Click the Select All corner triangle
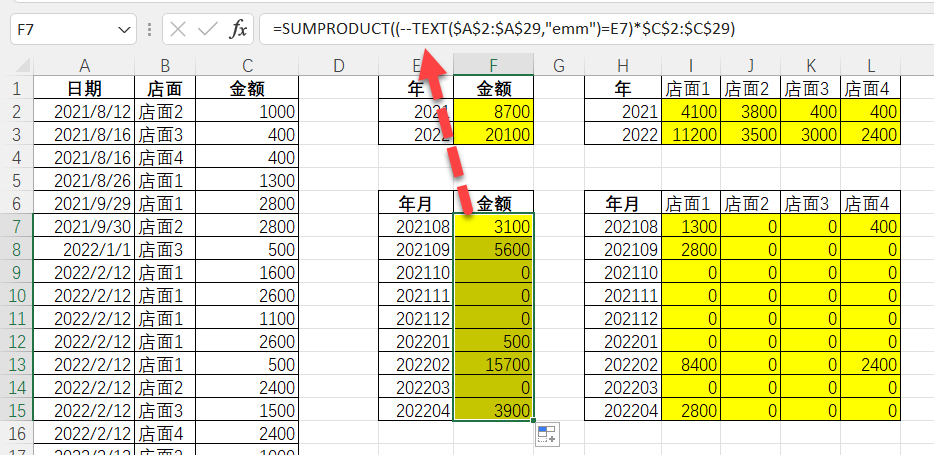This screenshot has height=455, width=934. [23, 65]
